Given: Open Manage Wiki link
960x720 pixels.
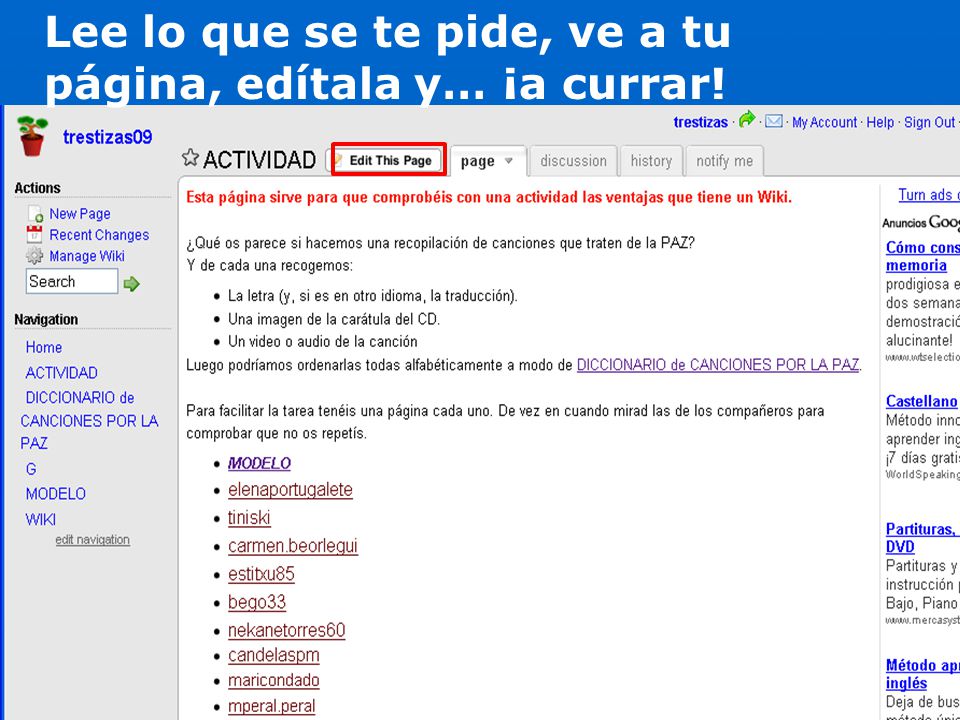Looking at the screenshot, I should [x=87, y=256].
